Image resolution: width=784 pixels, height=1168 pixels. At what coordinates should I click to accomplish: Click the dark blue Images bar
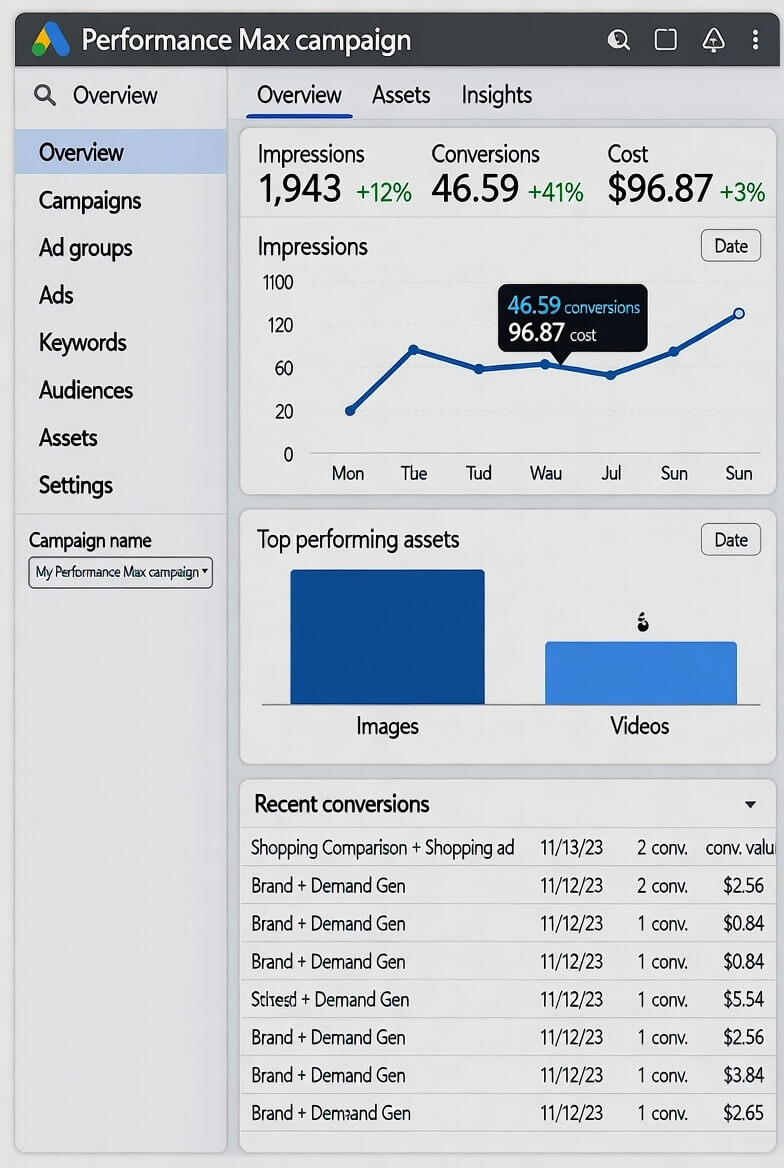pyautogui.click(x=387, y=637)
